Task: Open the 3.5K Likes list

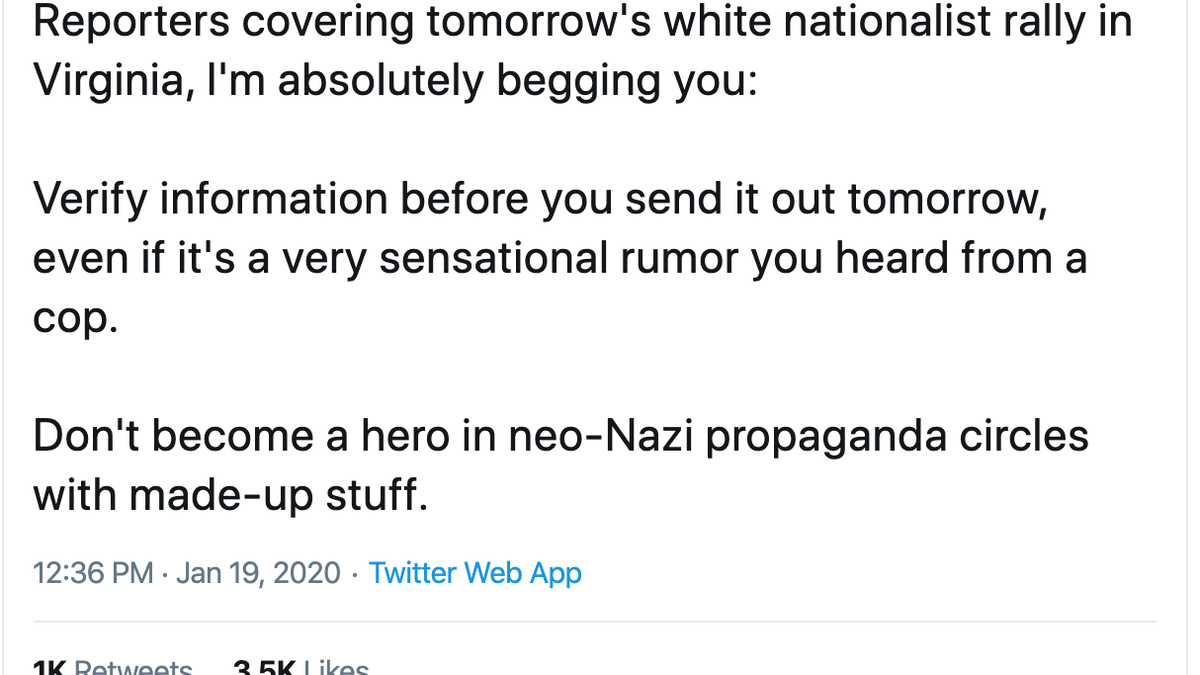Action: [x=300, y=668]
